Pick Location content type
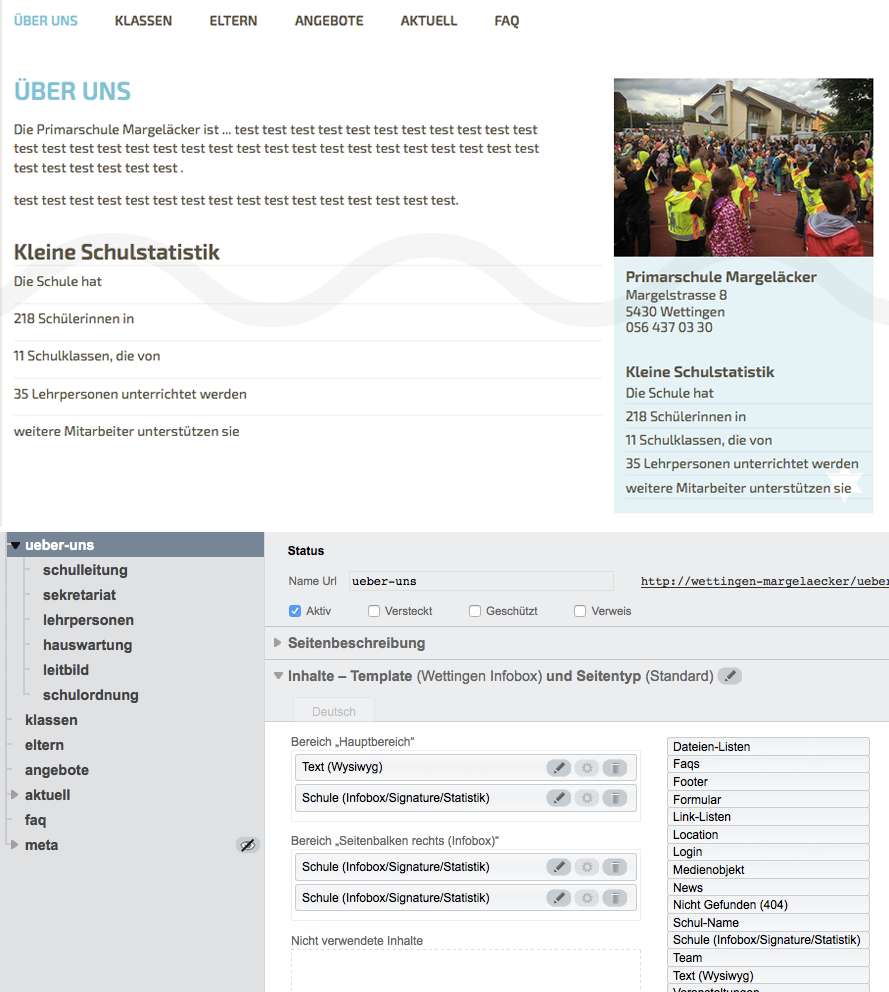 click(x=768, y=834)
